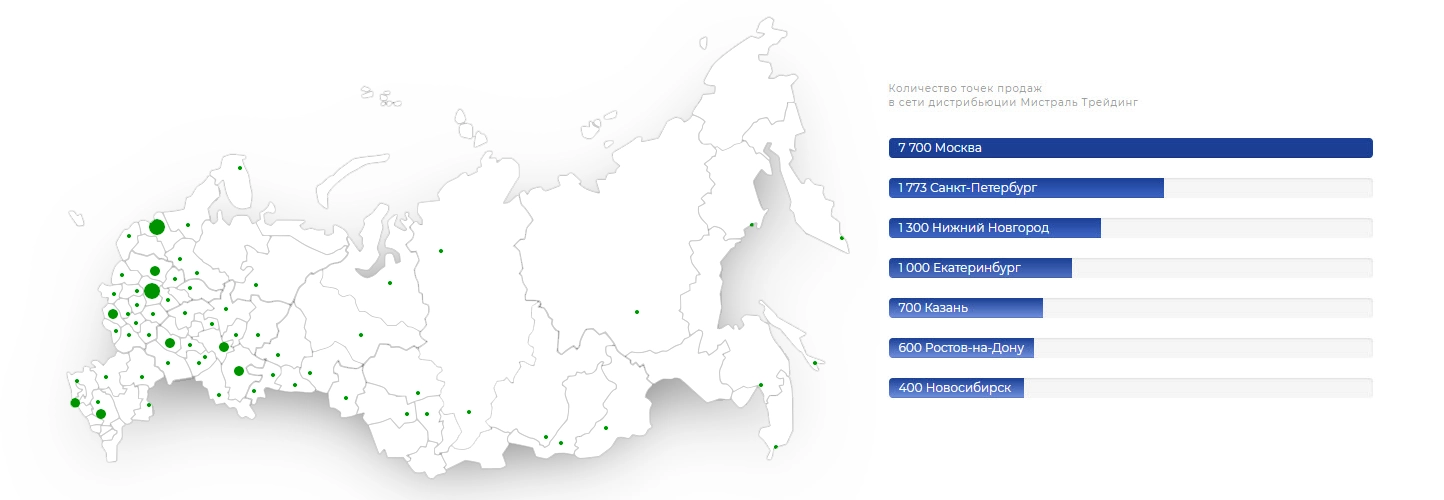Click the Kola Peninsula northern dot
1444x500 pixels.
(x=240, y=168)
